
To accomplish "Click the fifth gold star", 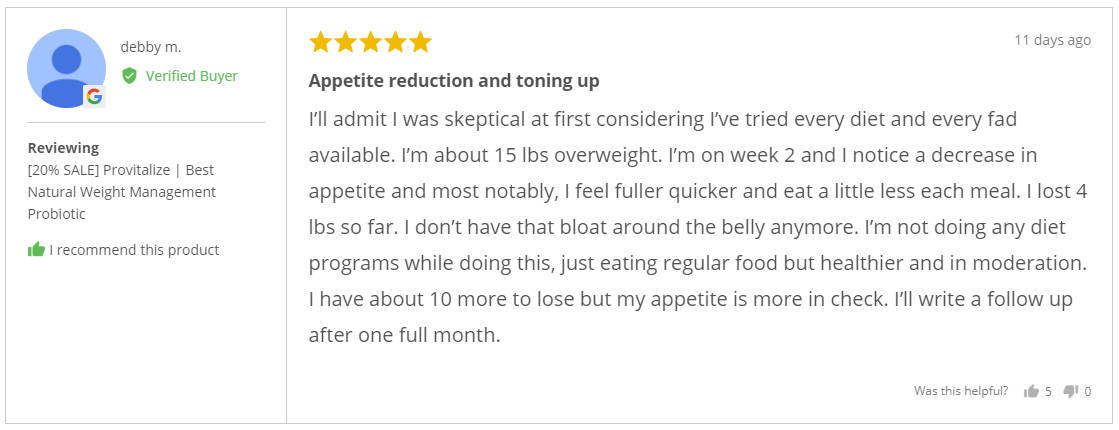I will pos(420,42).
